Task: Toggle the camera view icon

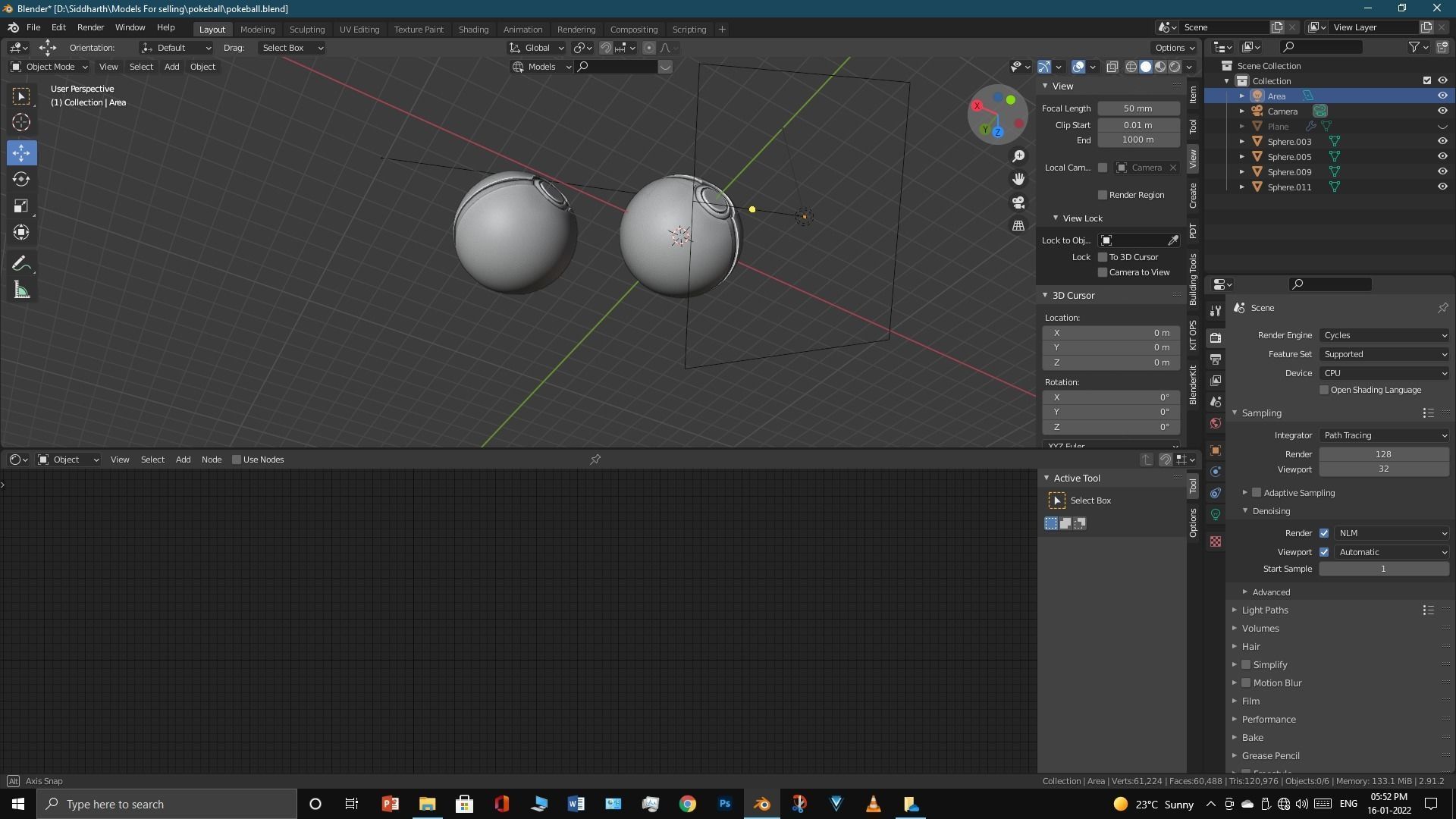Action: click(1018, 202)
